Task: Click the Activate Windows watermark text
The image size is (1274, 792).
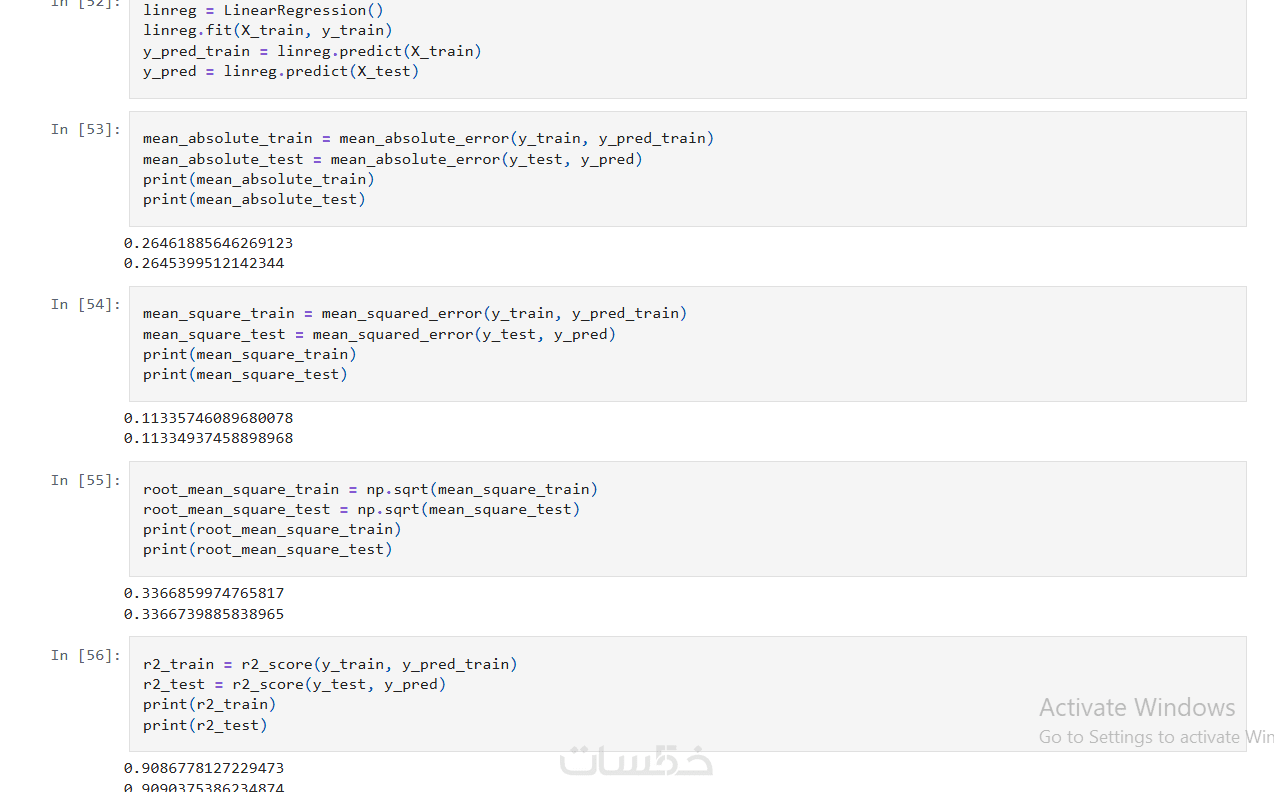Action: tap(1137, 708)
